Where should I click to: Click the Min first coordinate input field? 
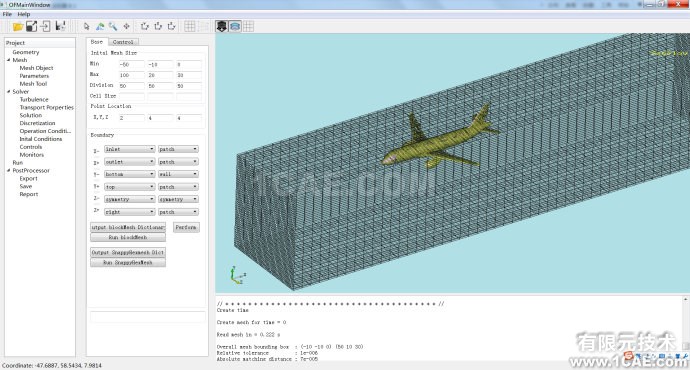(x=131, y=64)
